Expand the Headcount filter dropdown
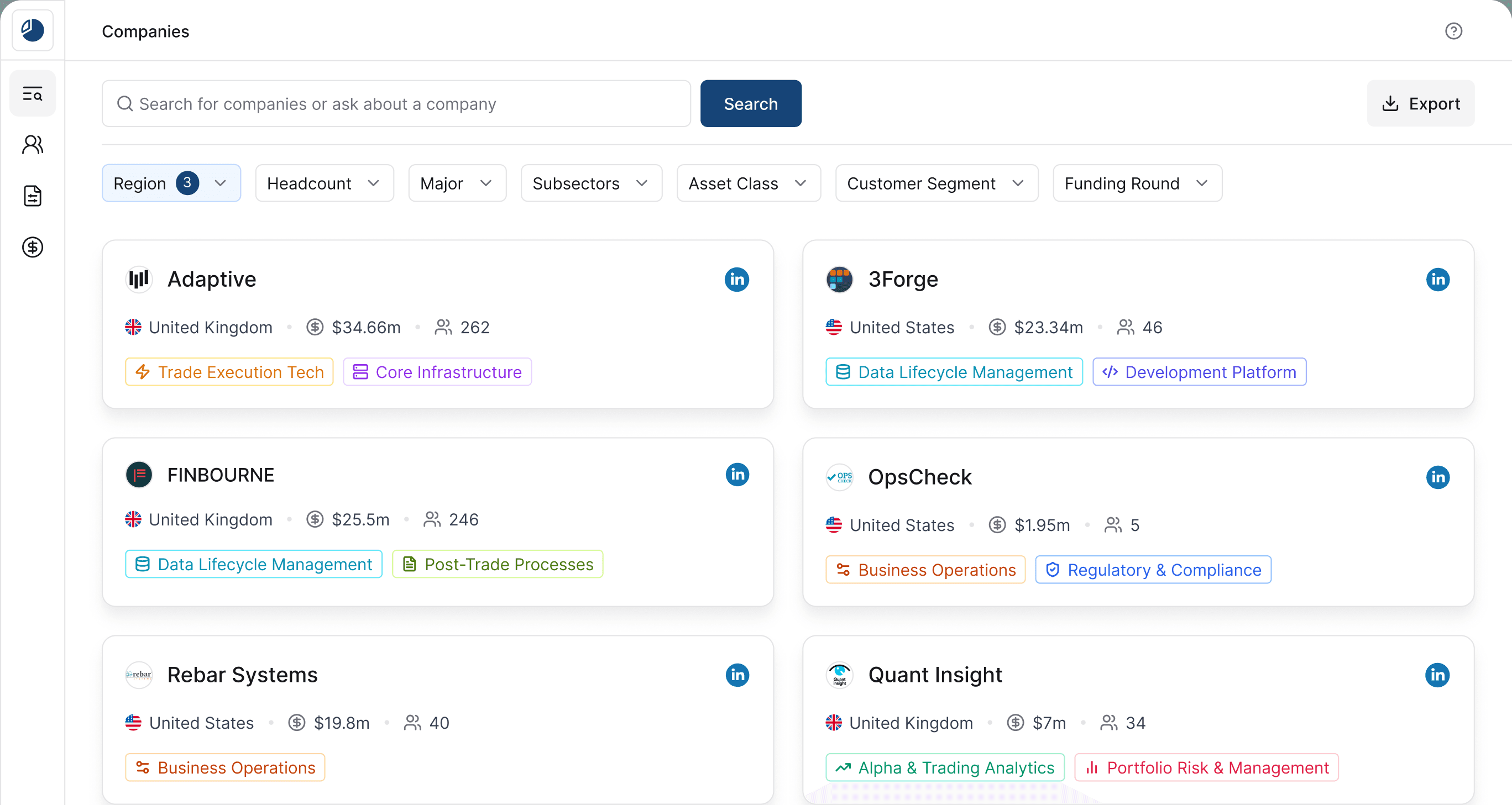 pos(325,183)
